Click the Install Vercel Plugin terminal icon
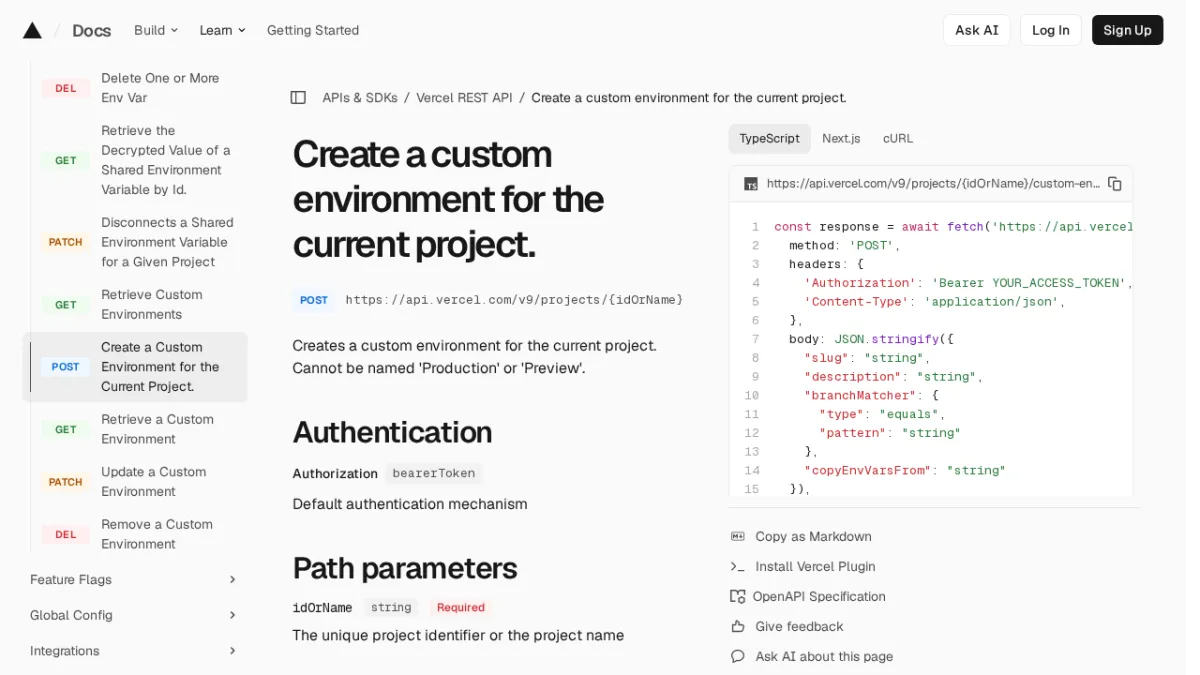Image resolution: width=1200 pixels, height=675 pixels. coord(738,567)
